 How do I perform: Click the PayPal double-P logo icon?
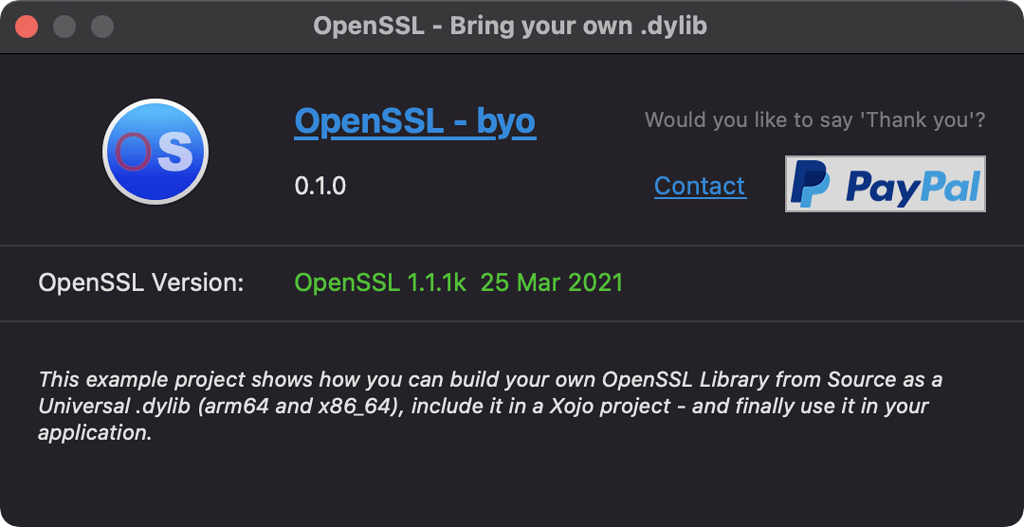pos(809,184)
